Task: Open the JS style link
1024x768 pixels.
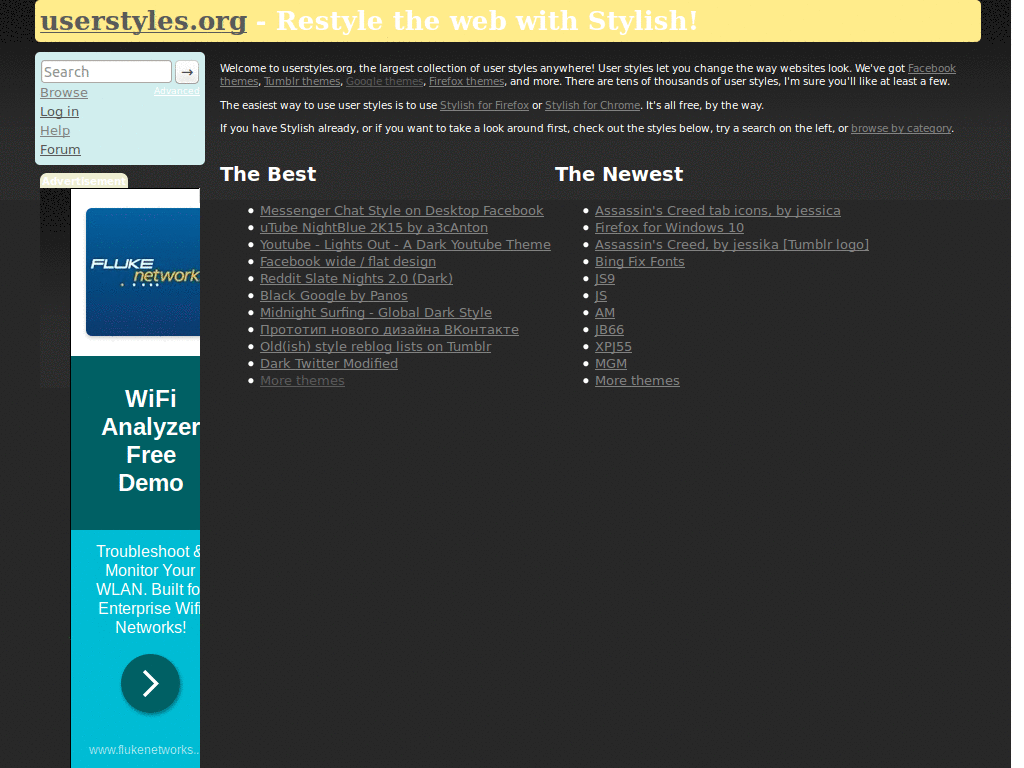Action: pyautogui.click(x=601, y=296)
